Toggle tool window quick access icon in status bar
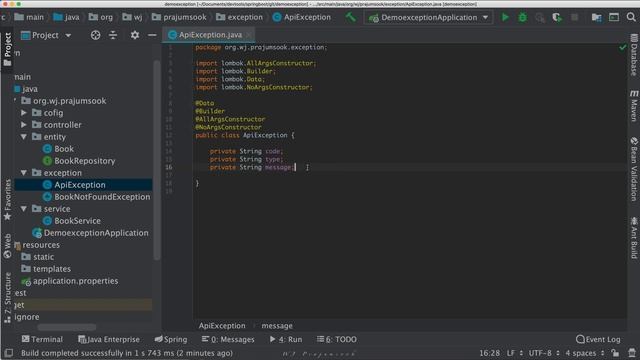 tap(9, 353)
